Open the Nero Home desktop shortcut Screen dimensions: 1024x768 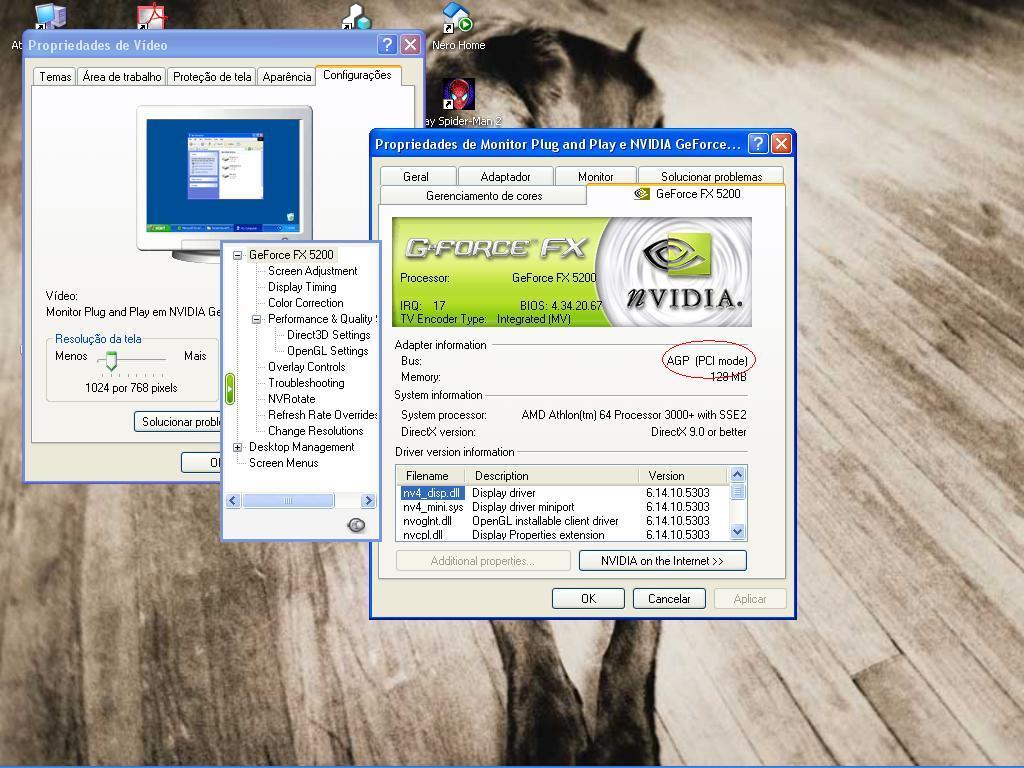tap(458, 26)
